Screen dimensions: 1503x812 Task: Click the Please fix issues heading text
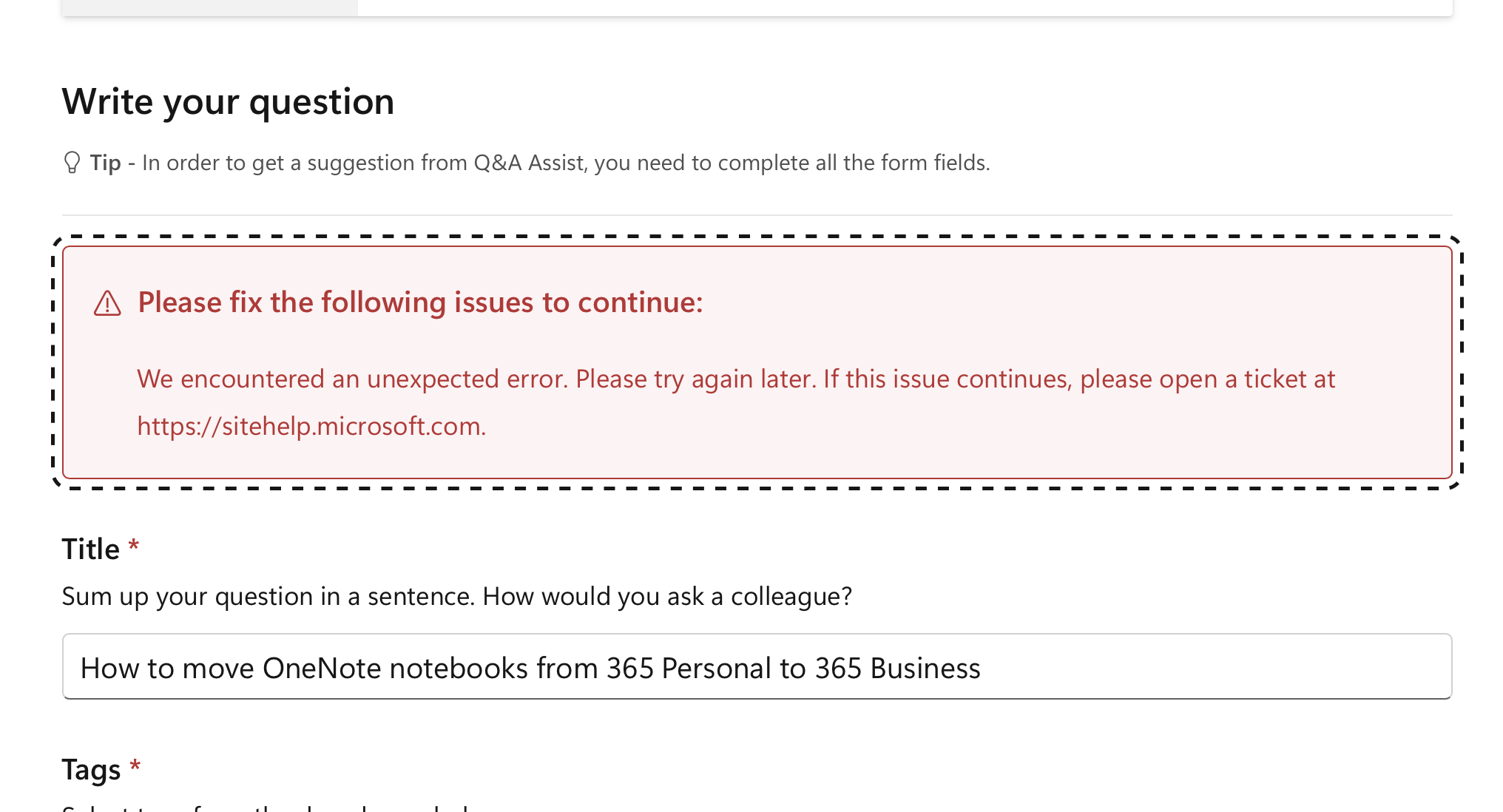click(x=420, y=302)
